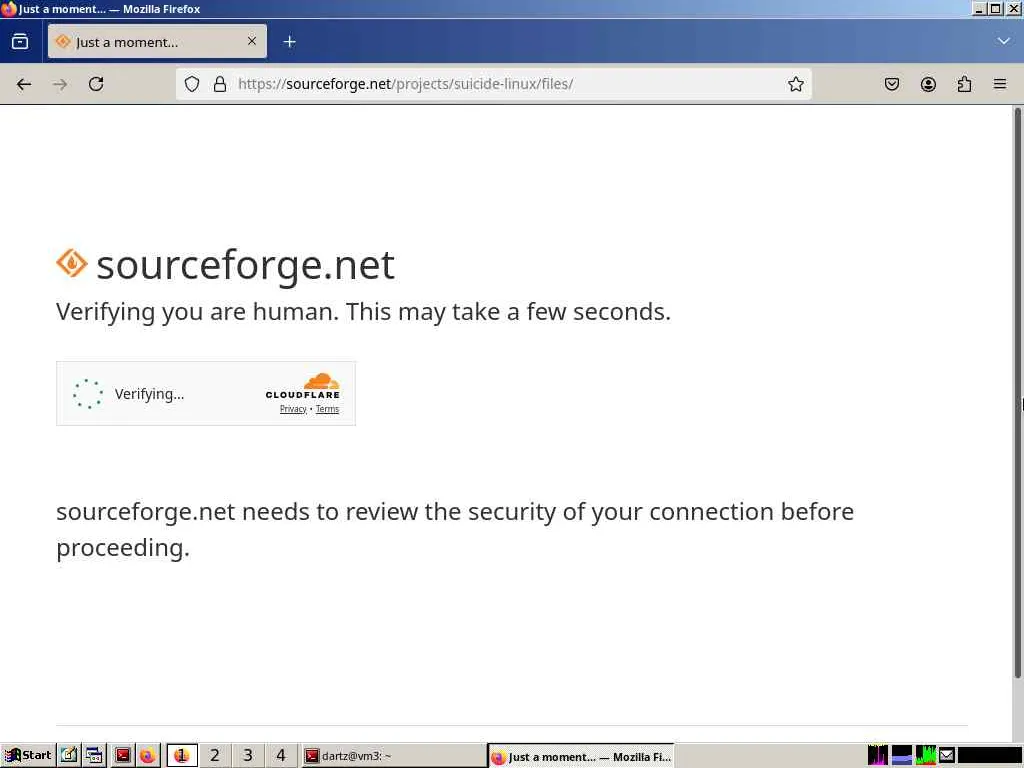Switch to workspace 2

pyautogui.click(x=215, y=756)
